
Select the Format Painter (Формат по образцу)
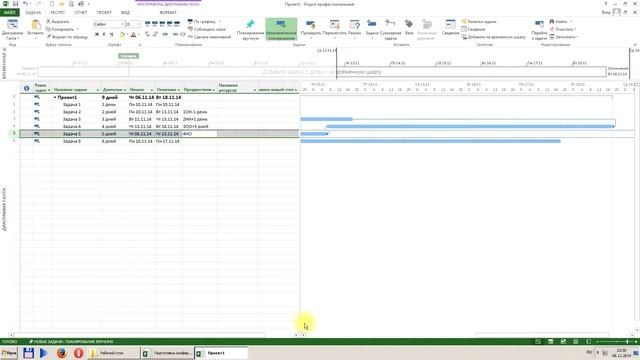pyautogui.click(x=67, y=37)
